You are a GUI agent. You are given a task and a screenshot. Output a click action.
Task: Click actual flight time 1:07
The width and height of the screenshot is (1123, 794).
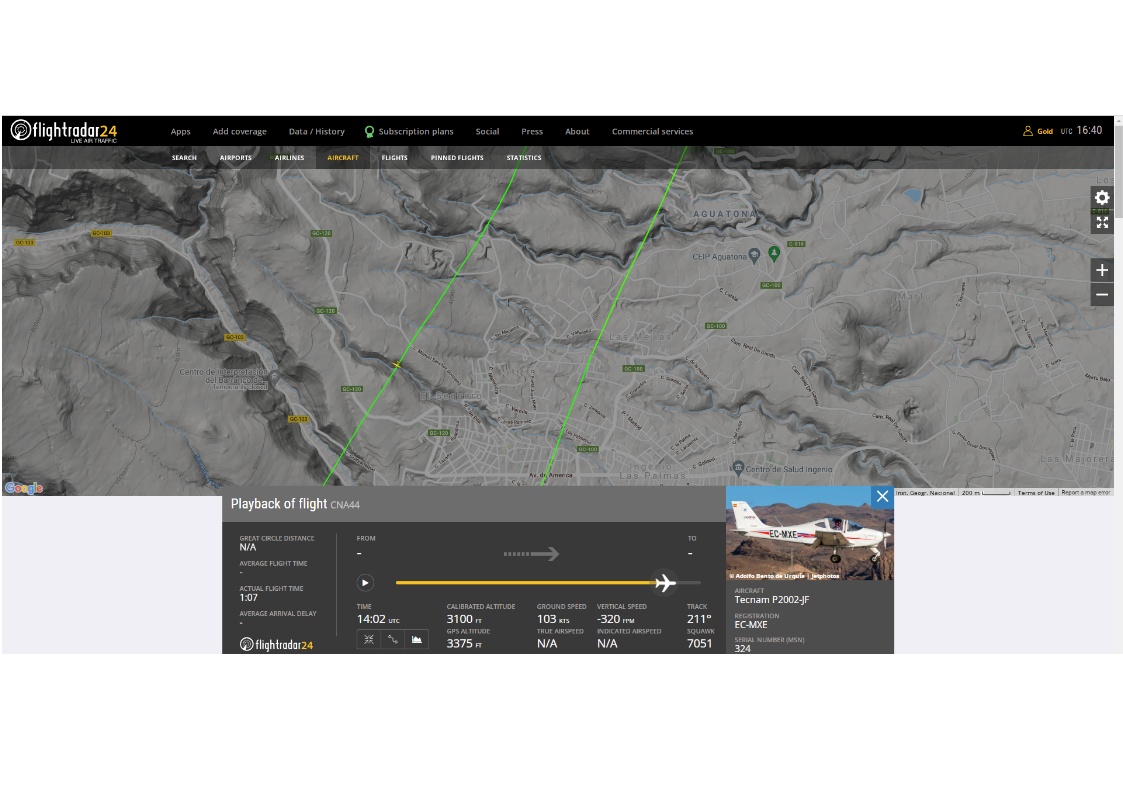(x=249, y=597)
